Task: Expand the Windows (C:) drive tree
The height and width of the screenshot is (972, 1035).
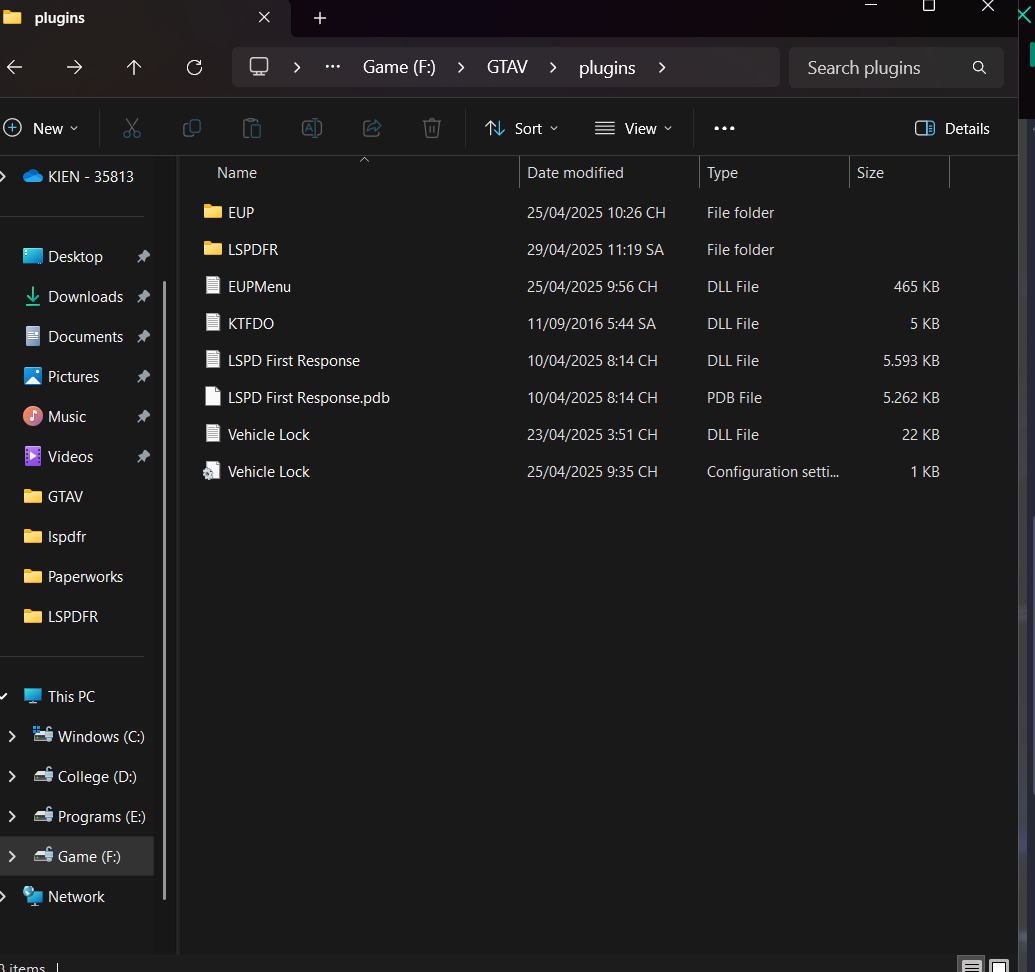Action: pos(12,736)
